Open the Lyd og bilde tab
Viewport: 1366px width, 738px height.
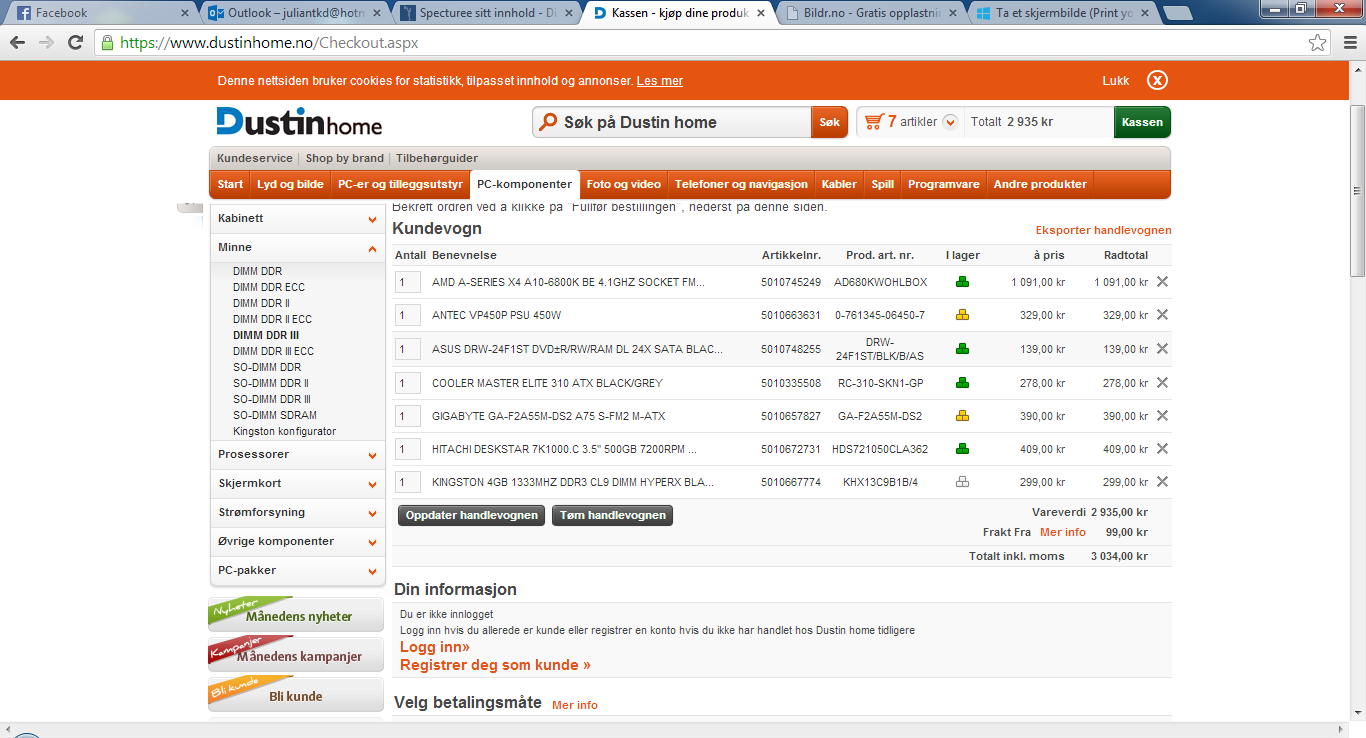(290, 184)
